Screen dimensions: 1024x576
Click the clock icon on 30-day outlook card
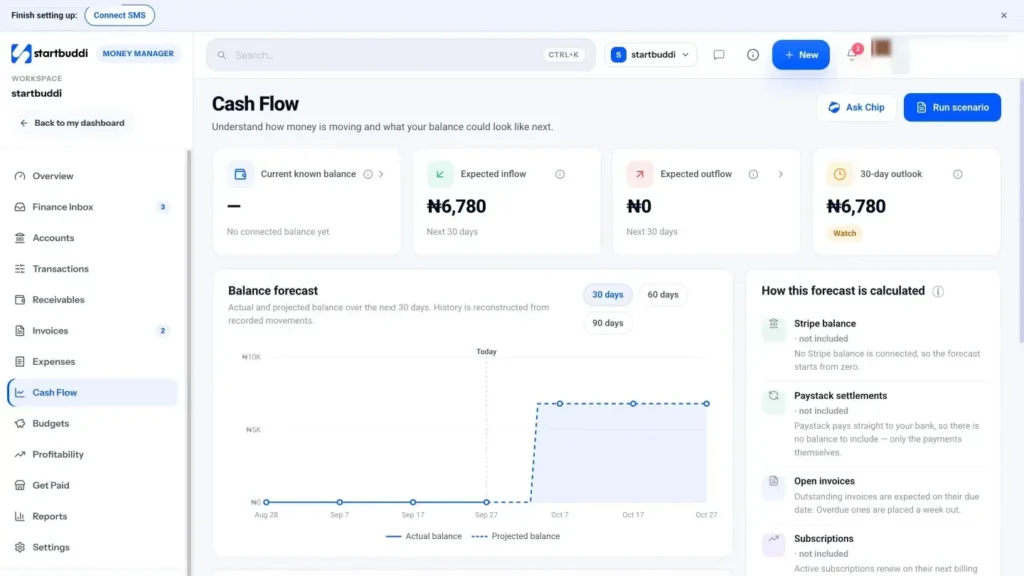839,174
